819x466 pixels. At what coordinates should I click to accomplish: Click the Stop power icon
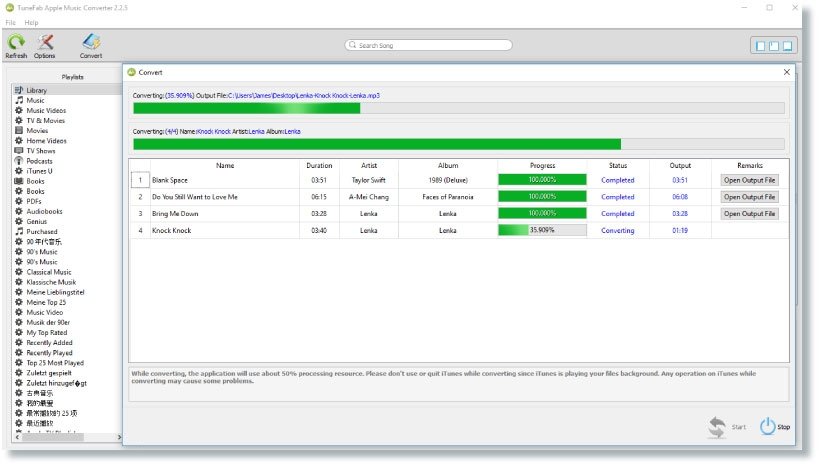(x=767, y=426)
